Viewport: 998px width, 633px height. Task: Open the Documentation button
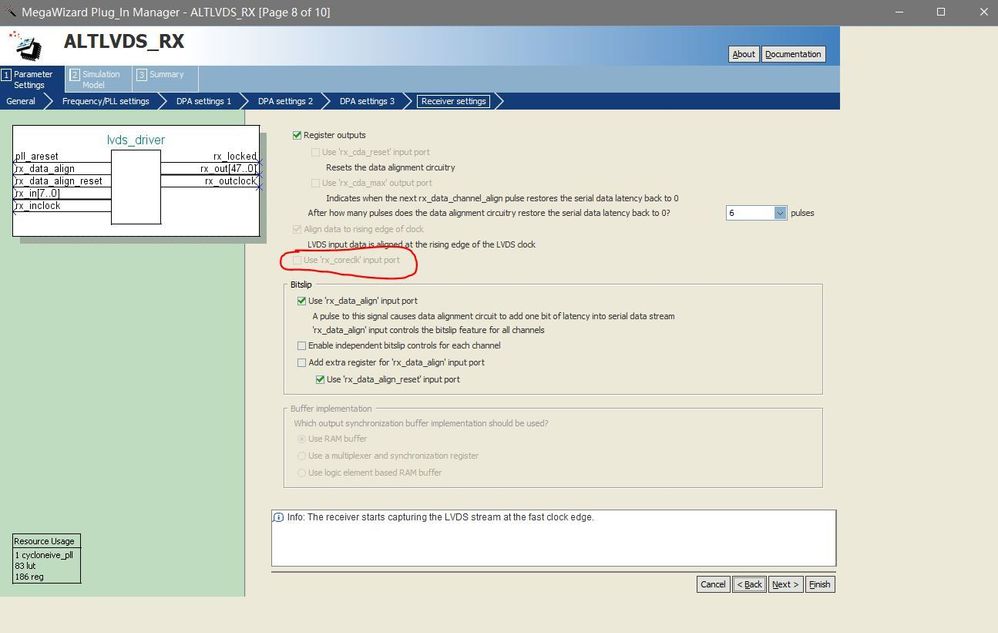[x=793, y=54]
